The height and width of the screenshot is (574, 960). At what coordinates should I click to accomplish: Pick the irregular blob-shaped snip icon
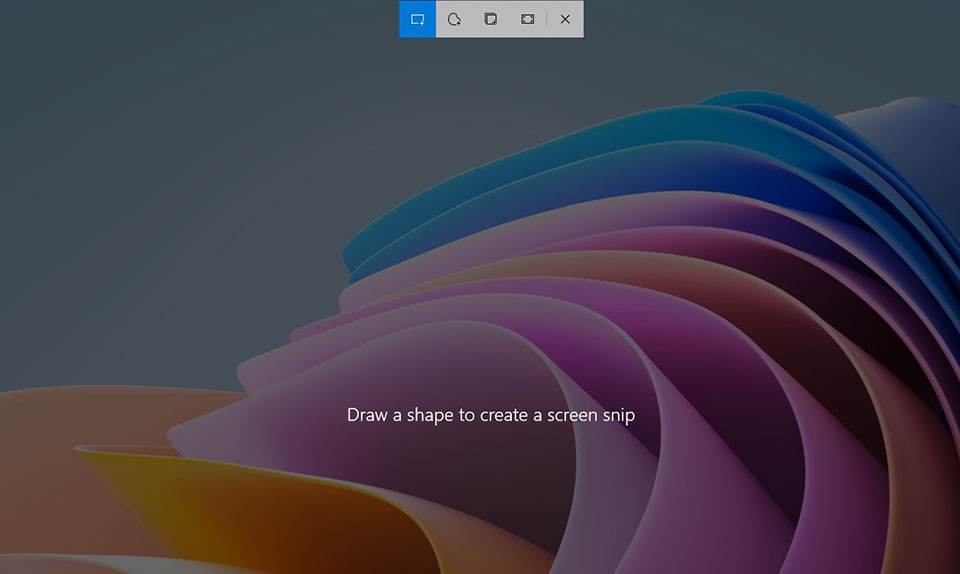[454, 19]
